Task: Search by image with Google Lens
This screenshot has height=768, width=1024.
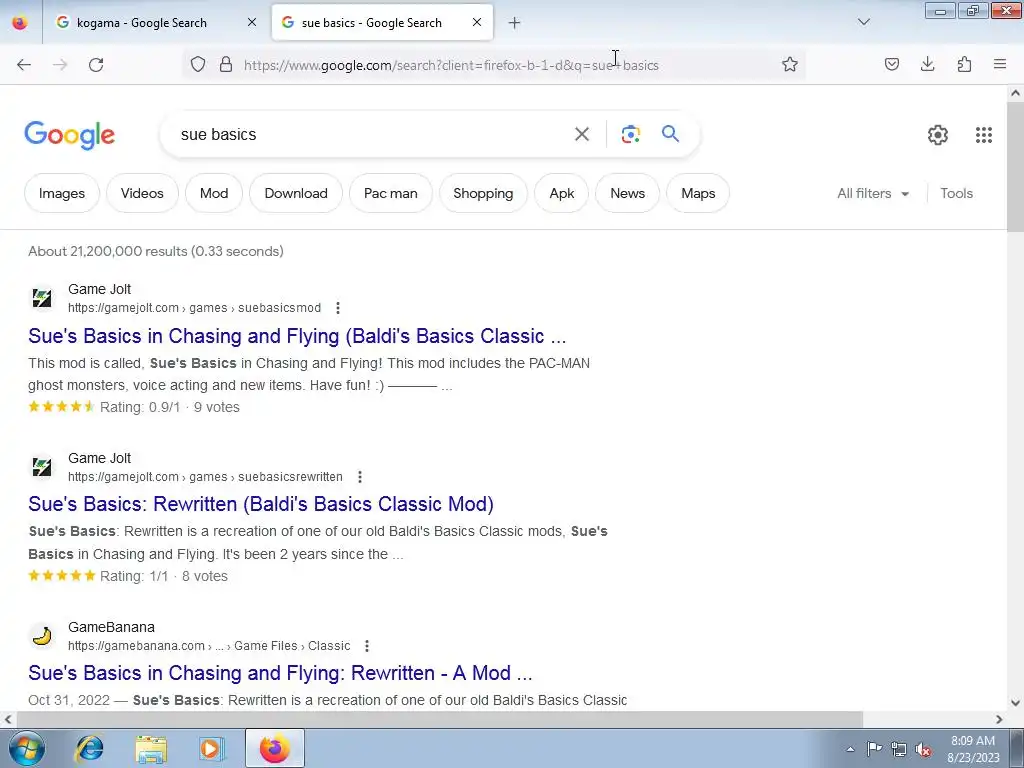Action: coord(630,135)
